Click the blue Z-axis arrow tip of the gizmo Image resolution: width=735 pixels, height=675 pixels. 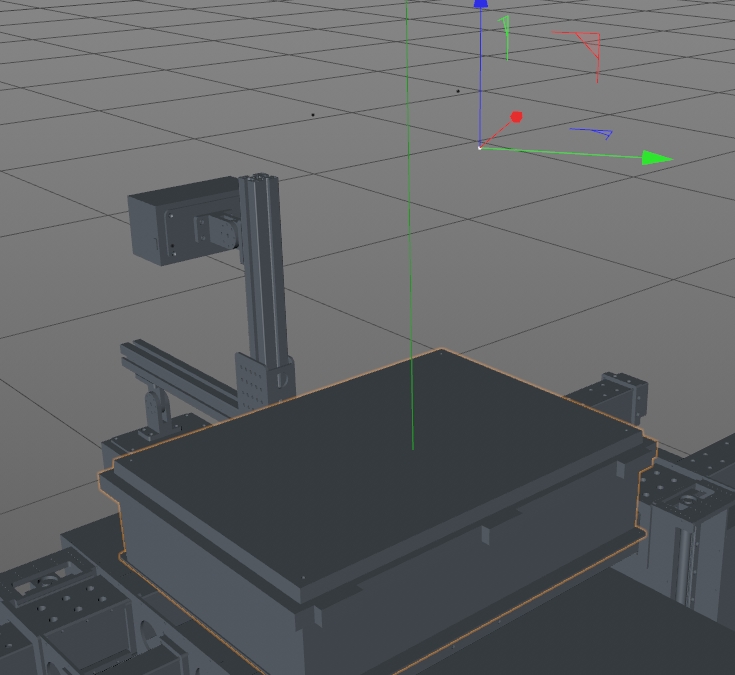point(480,4)
